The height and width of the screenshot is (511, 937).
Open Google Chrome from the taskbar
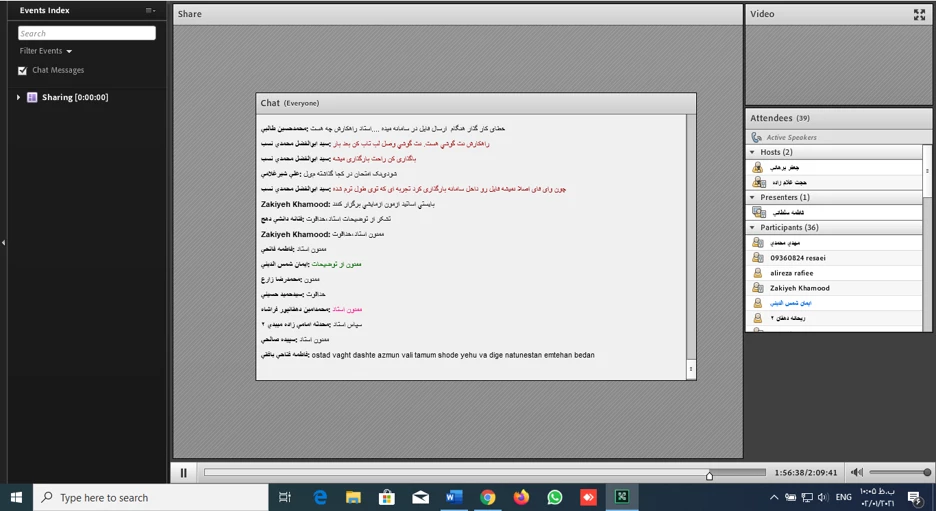click(x=487, y=497)
